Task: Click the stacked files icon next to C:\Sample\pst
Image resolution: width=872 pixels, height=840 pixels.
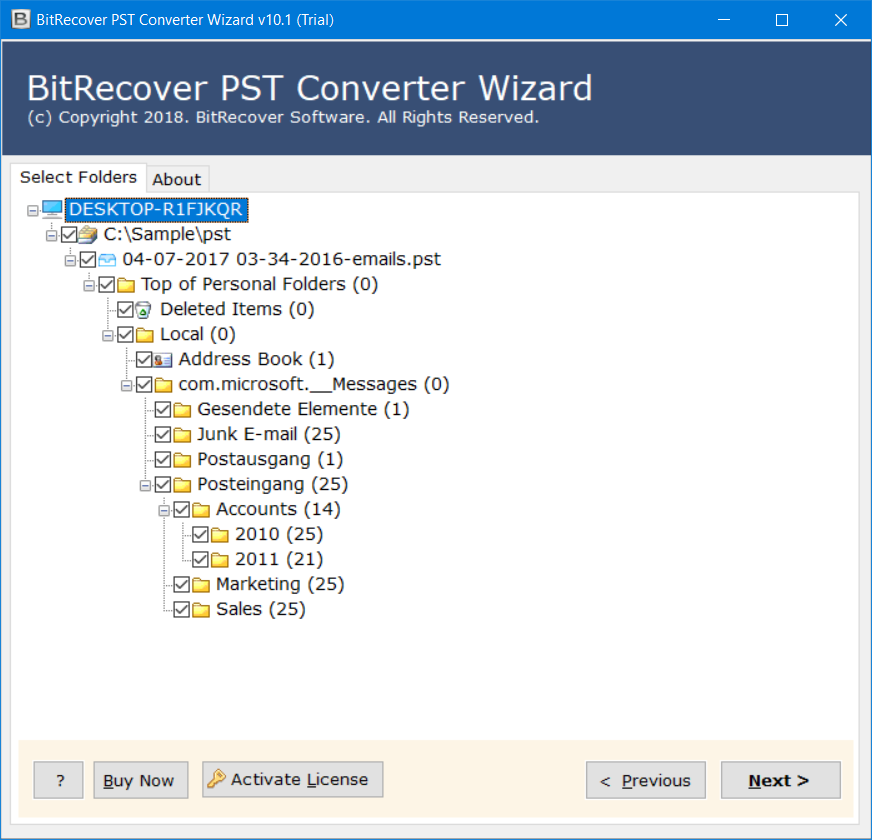Action: click(88, 235)
